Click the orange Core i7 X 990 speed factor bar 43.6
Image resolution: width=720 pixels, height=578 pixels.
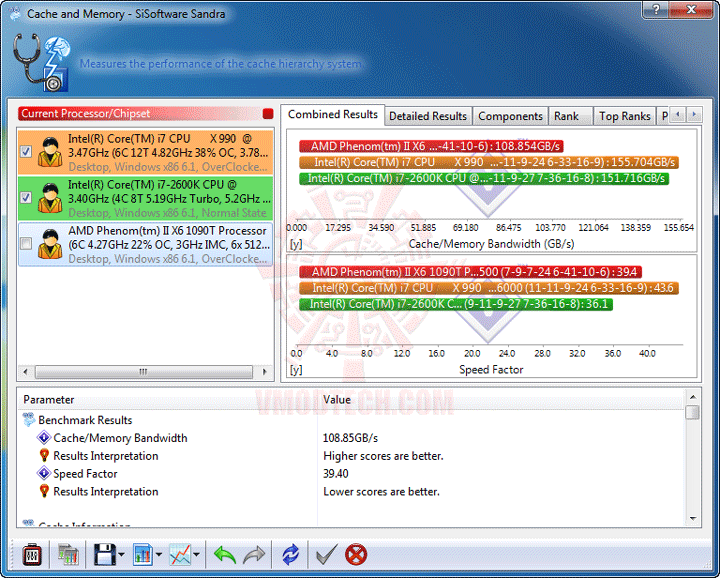pos(489,288)
